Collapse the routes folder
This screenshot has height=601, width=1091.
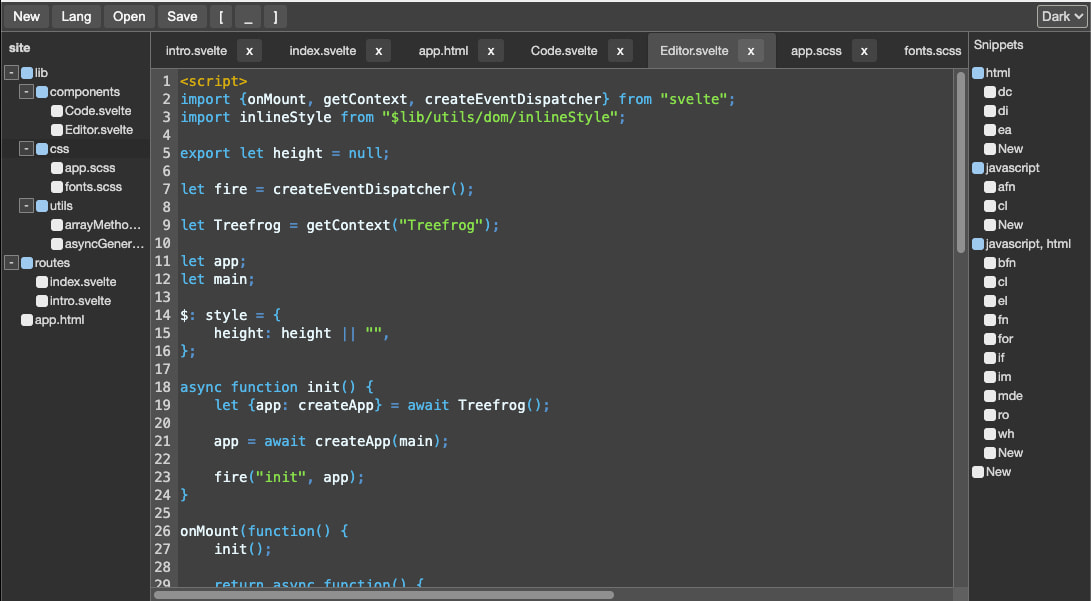point(11,262)
